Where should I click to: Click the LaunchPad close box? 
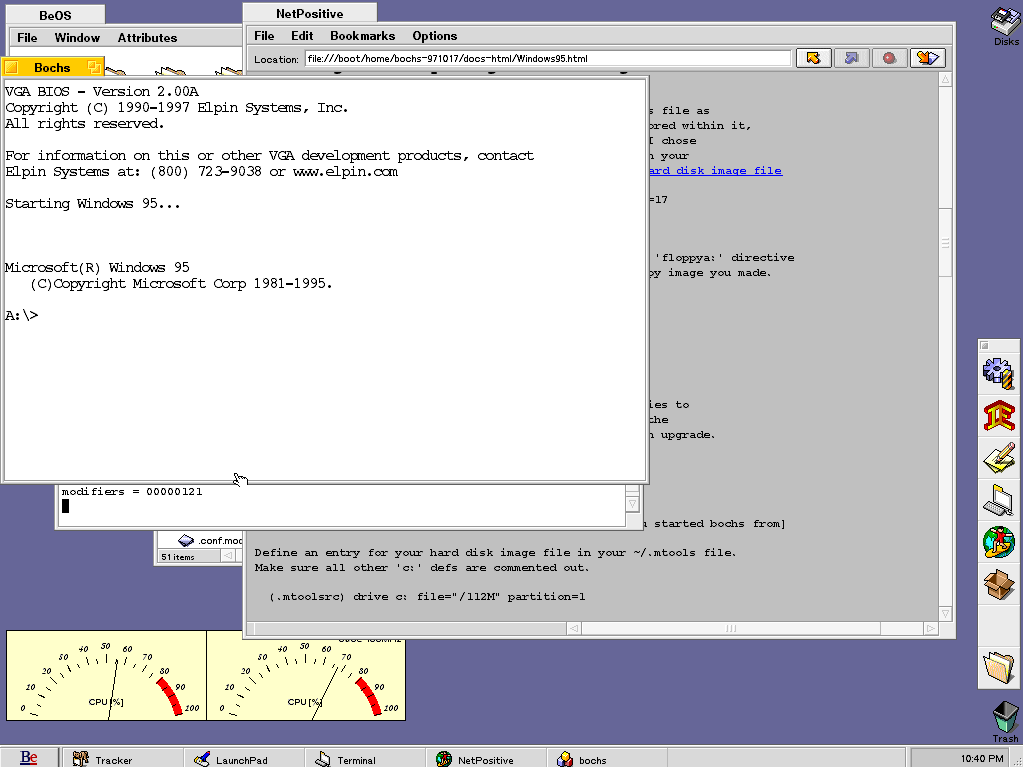985,345
